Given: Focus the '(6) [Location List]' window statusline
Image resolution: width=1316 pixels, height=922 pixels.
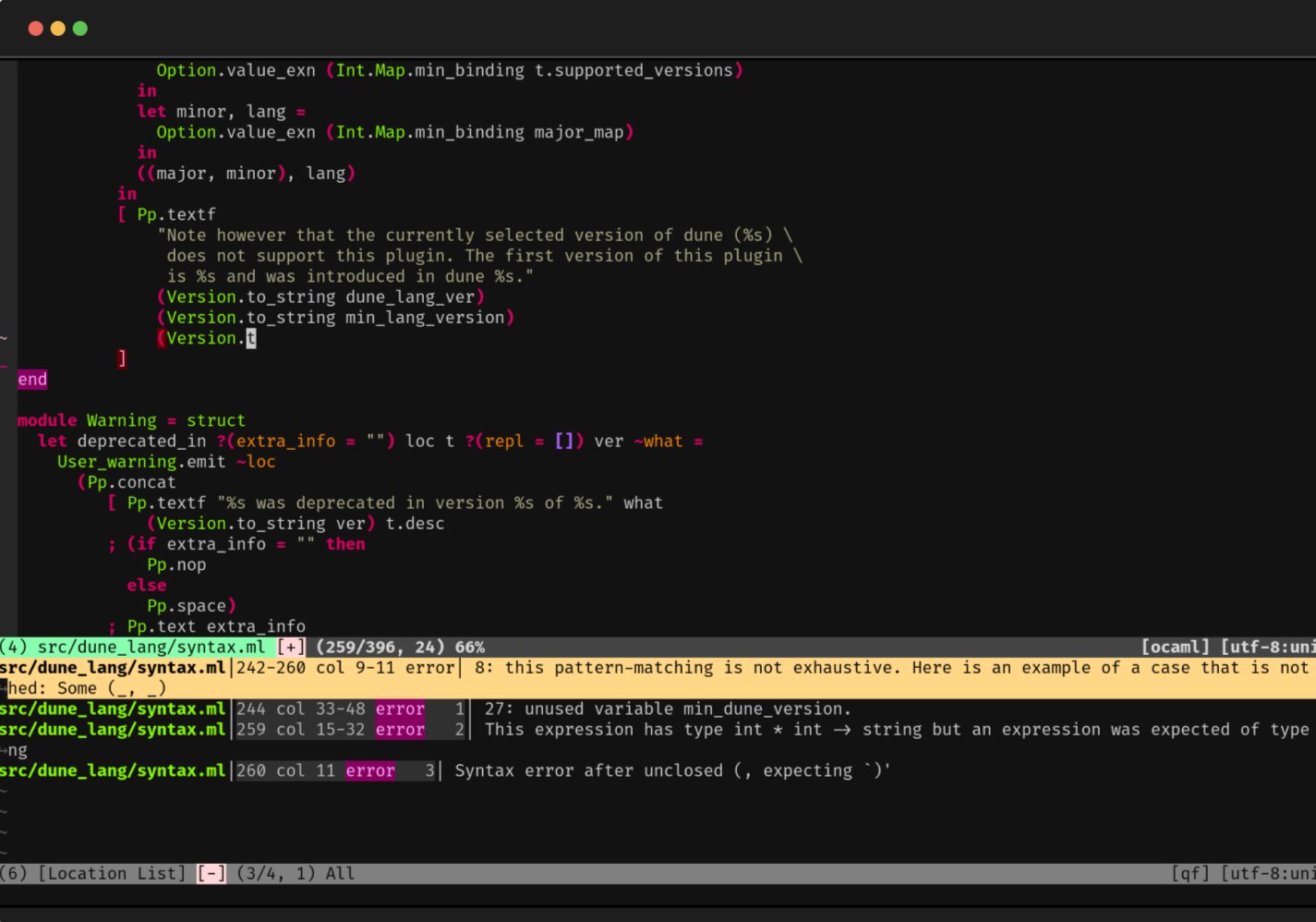Looking at the screenshot, I should [x=92, y=874].
